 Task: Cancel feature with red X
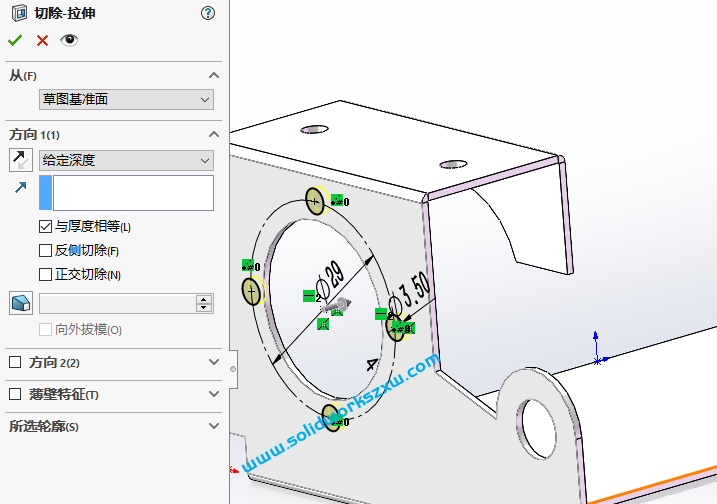click(42, 41)
